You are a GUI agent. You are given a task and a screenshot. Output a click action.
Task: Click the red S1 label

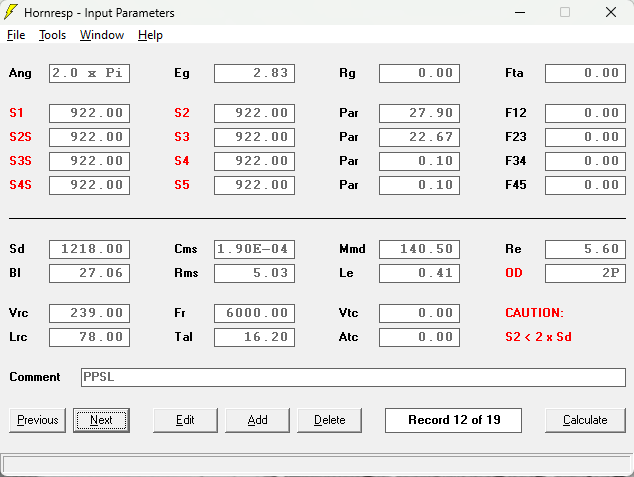[16, 113]
